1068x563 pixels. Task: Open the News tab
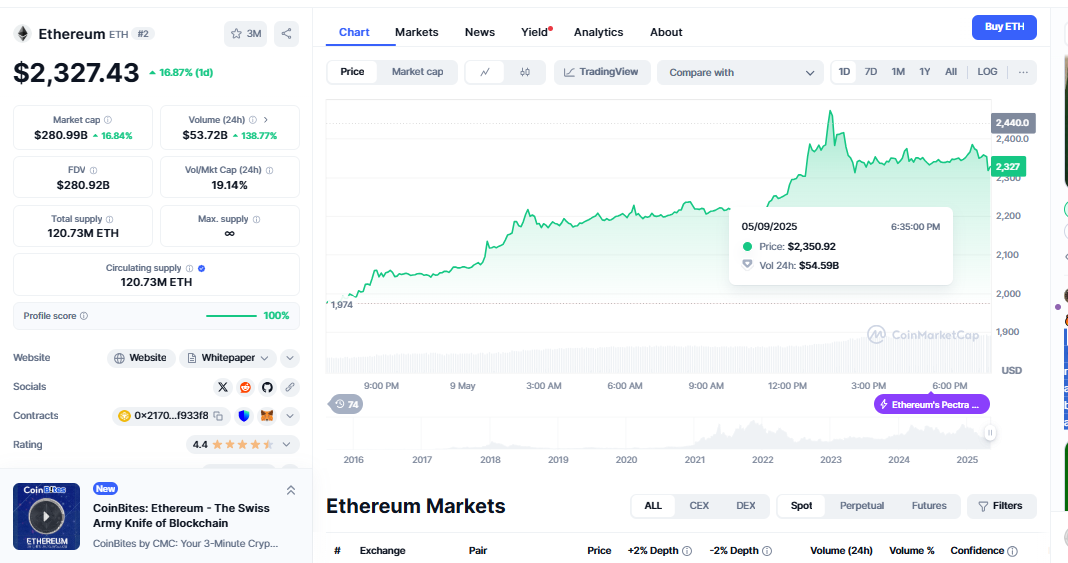(480, 33)
